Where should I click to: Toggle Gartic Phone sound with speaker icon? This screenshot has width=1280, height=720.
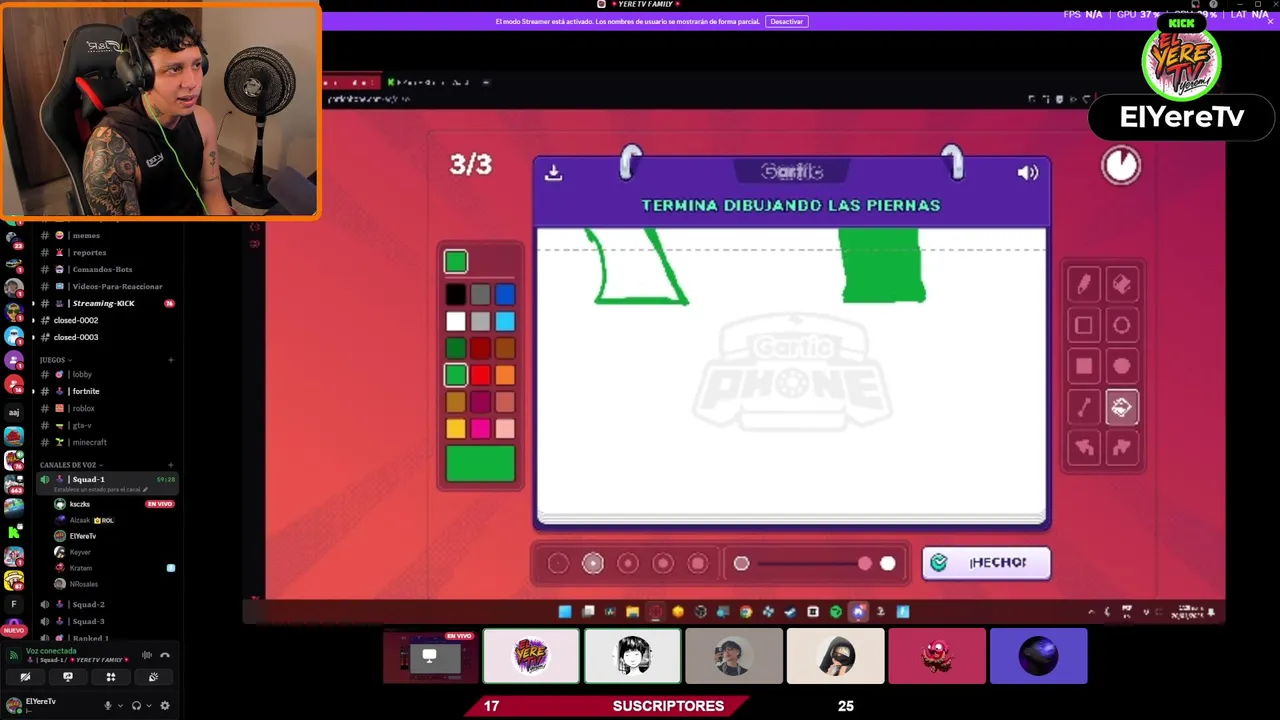point(1027,173)
